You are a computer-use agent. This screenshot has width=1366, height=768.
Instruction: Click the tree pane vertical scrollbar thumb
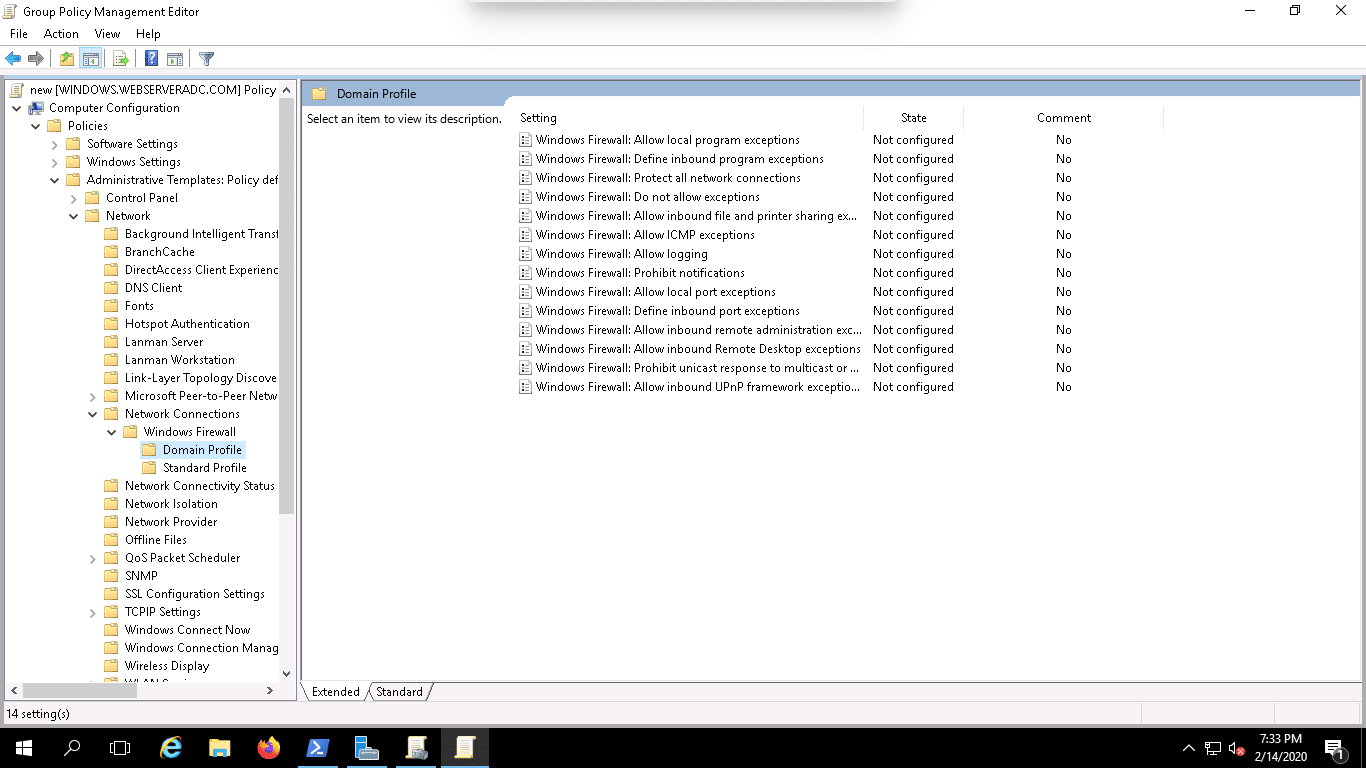287,305
